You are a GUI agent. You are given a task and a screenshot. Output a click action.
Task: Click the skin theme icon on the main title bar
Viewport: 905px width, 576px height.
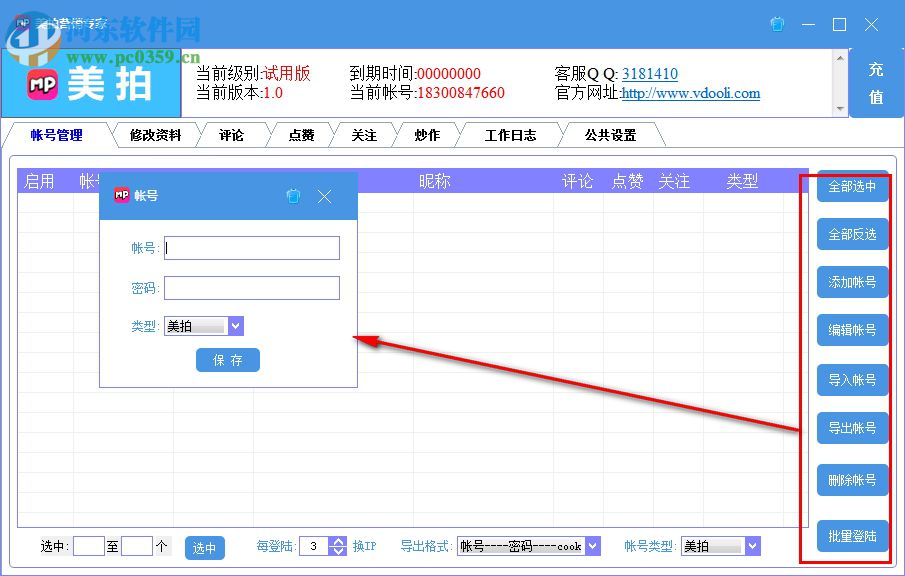(777, 24)
